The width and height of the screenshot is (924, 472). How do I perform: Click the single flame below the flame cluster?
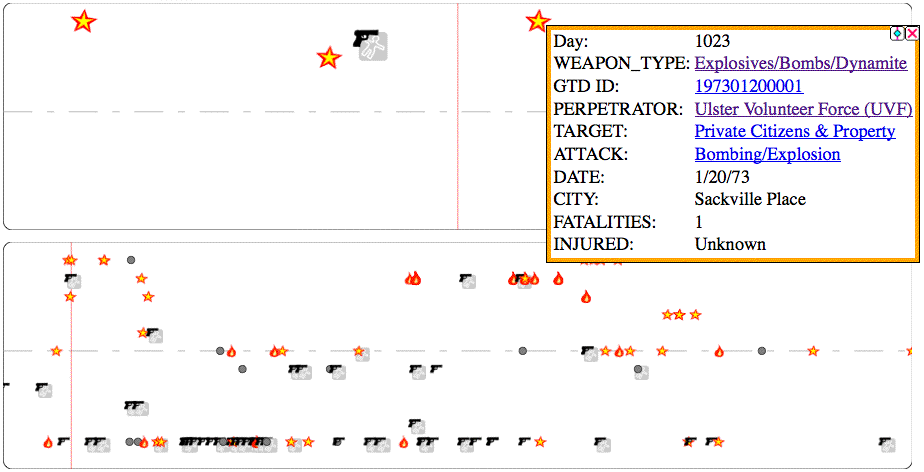(586, 296)
